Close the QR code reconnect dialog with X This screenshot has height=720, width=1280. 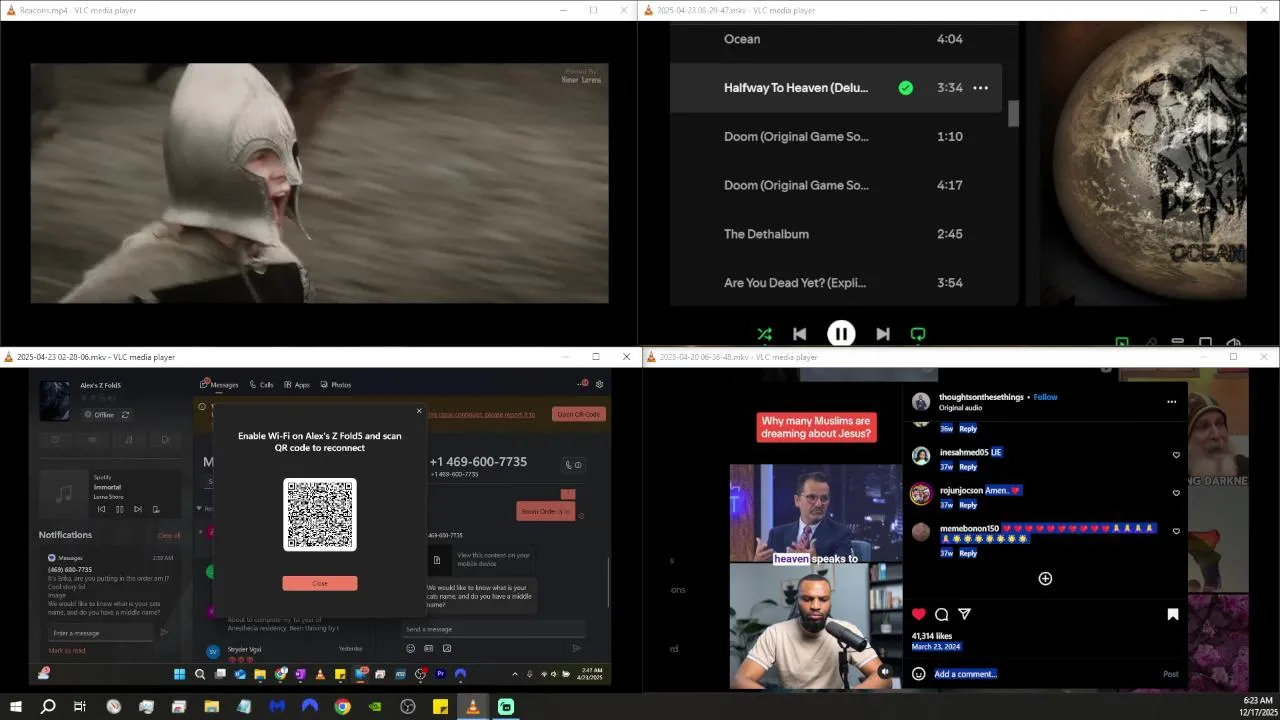pyautogui.click(x=419, y=411)
